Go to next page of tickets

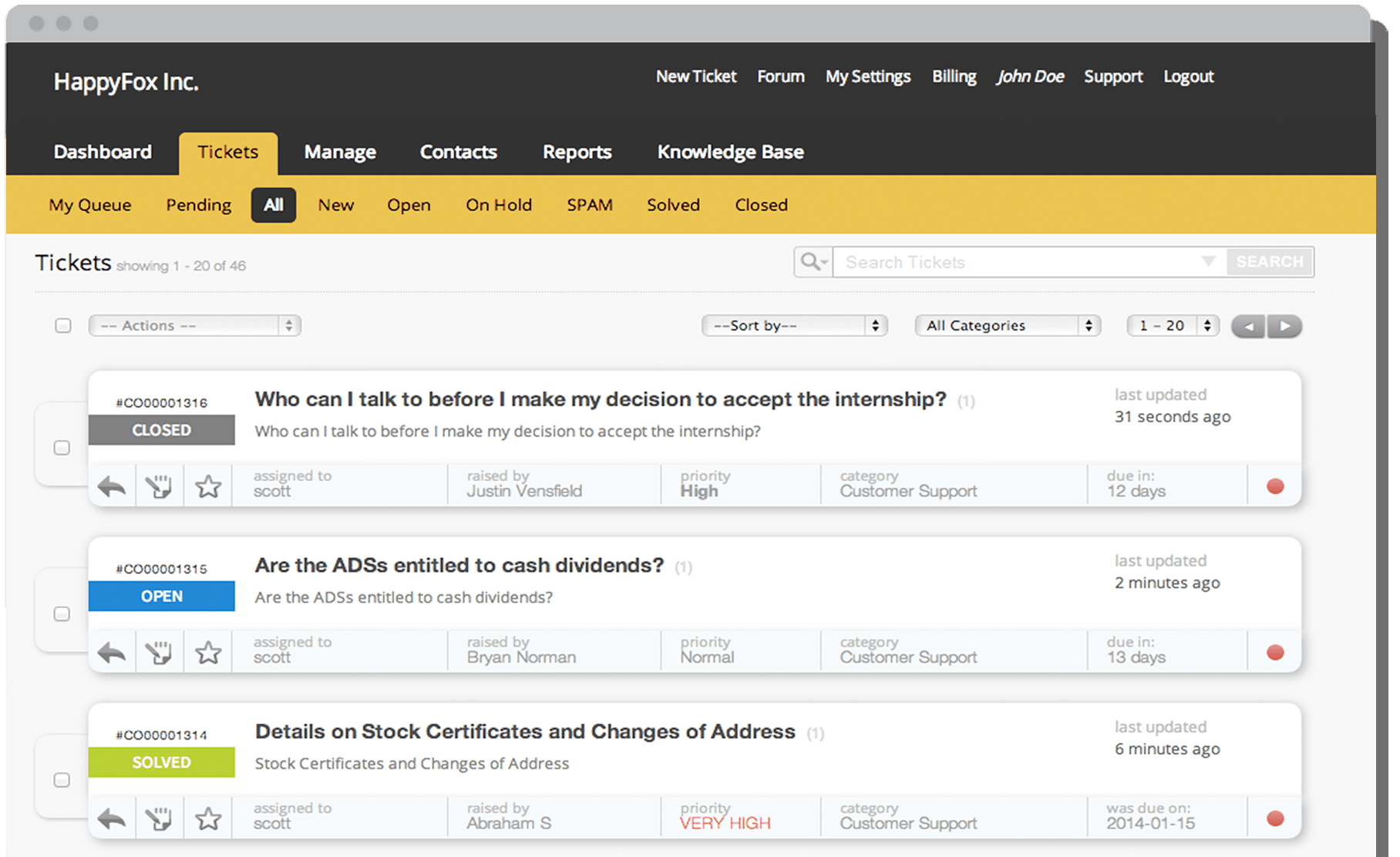[x=1284, y=326]
